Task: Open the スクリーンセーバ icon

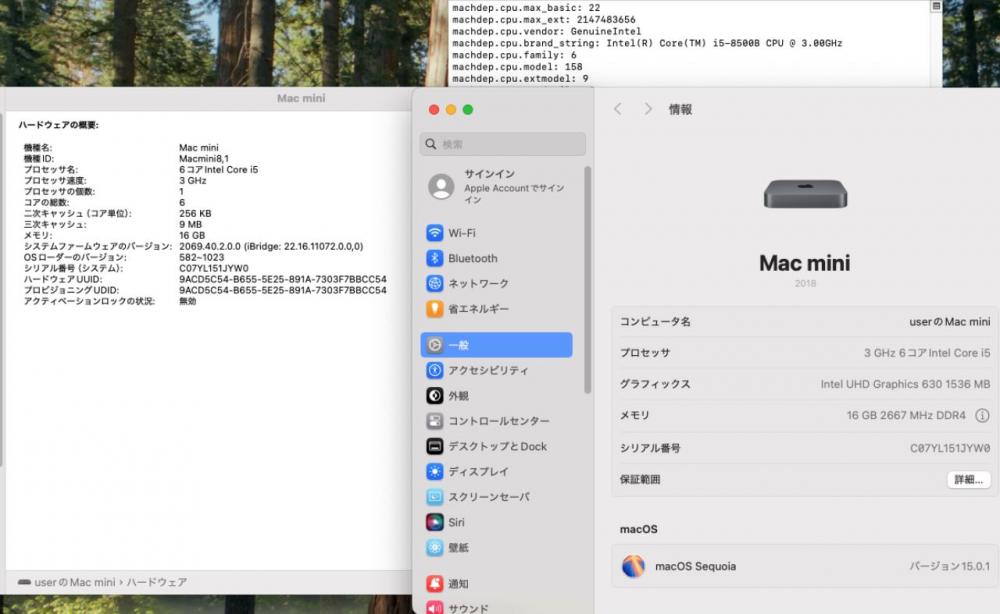Action: (434, 497)
